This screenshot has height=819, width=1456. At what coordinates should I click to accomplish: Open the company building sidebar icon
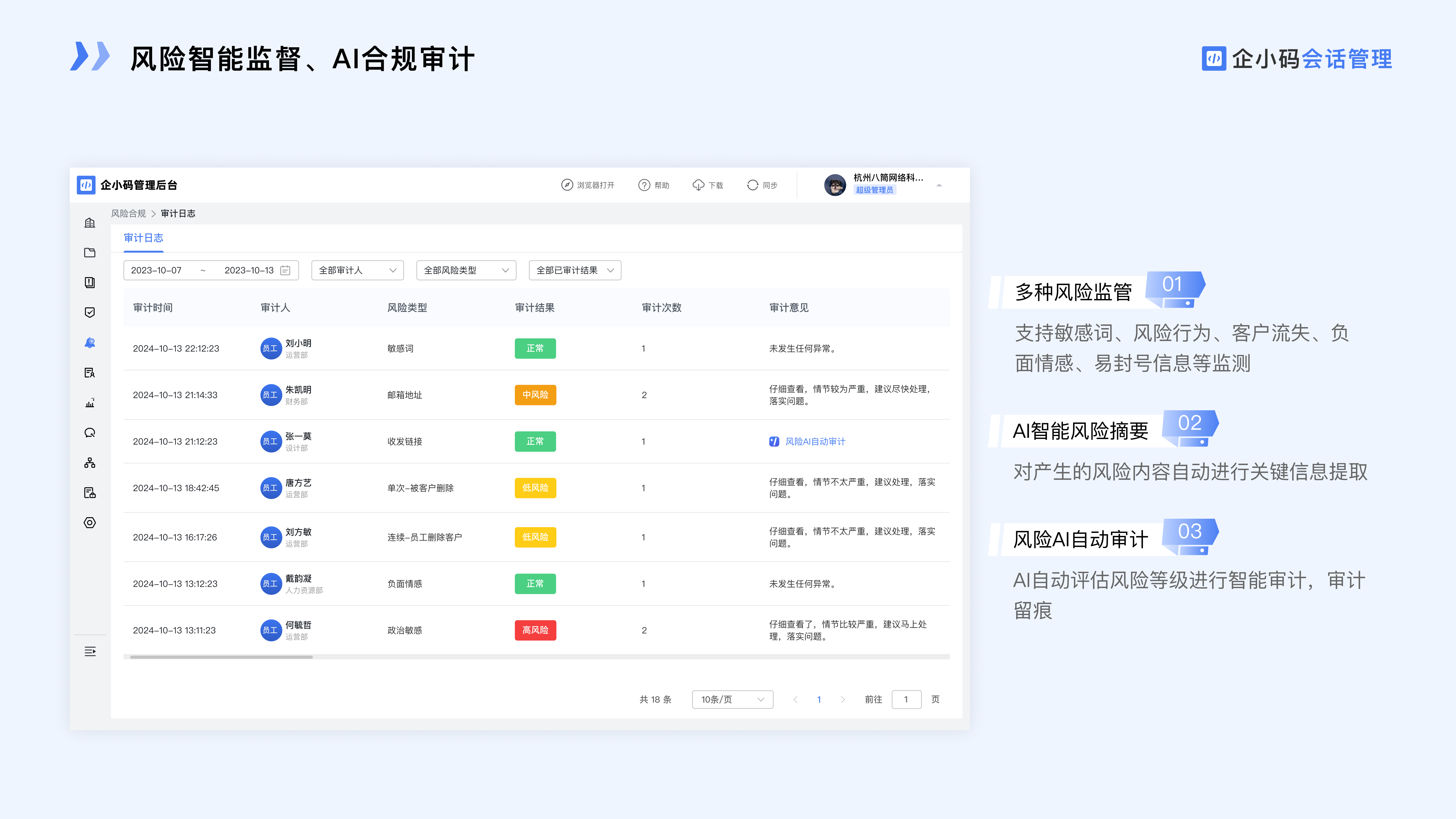[x=90, y=223]
